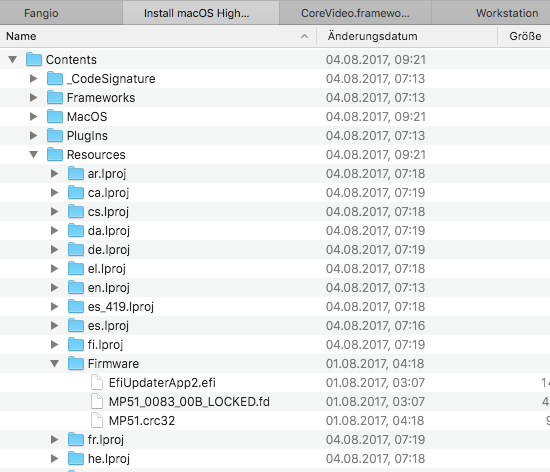Click the Frameworks folder icon
Screen dimensions: 550x472
55,97
